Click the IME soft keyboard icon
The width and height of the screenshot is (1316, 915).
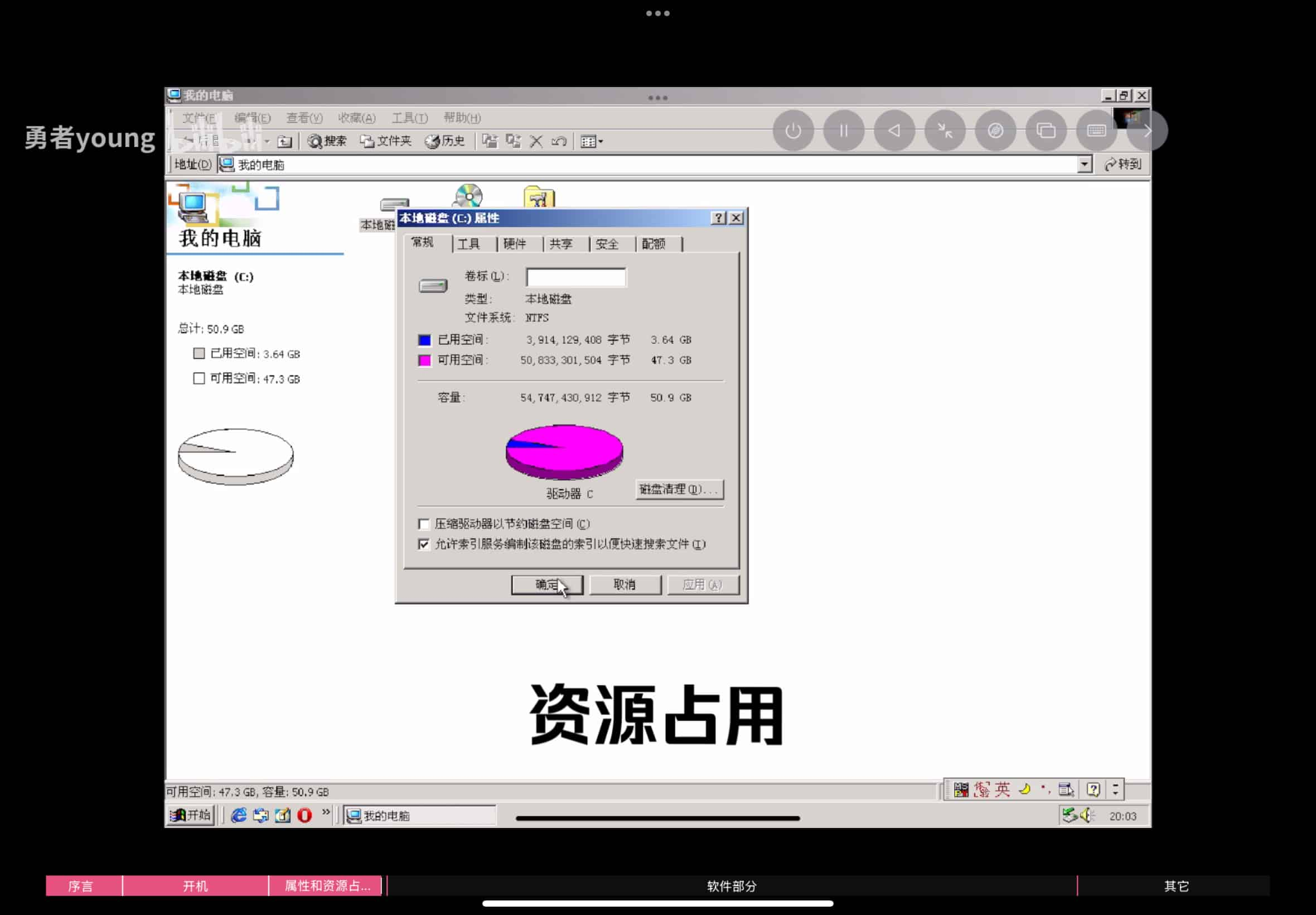(x=1066, y=789)
